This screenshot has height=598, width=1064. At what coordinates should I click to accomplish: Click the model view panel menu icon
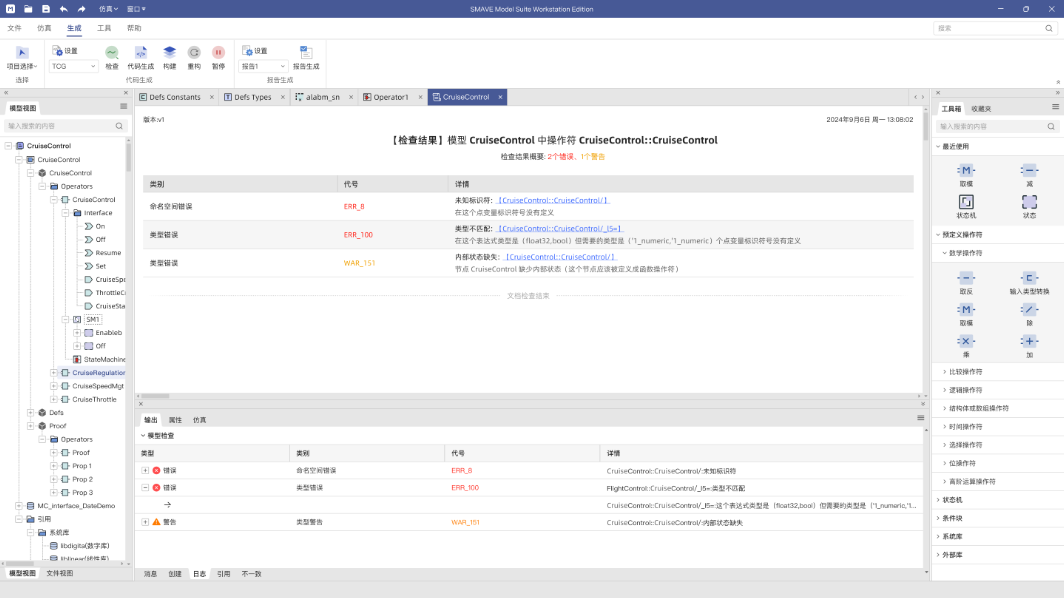pyautogui.click(x=124, y=107)
